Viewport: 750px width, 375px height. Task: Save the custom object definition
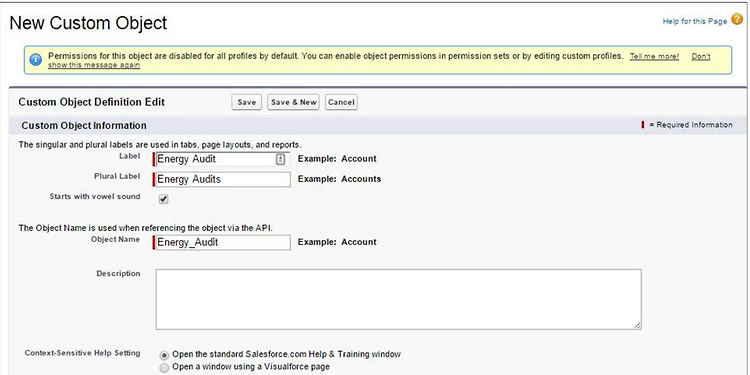246,102
